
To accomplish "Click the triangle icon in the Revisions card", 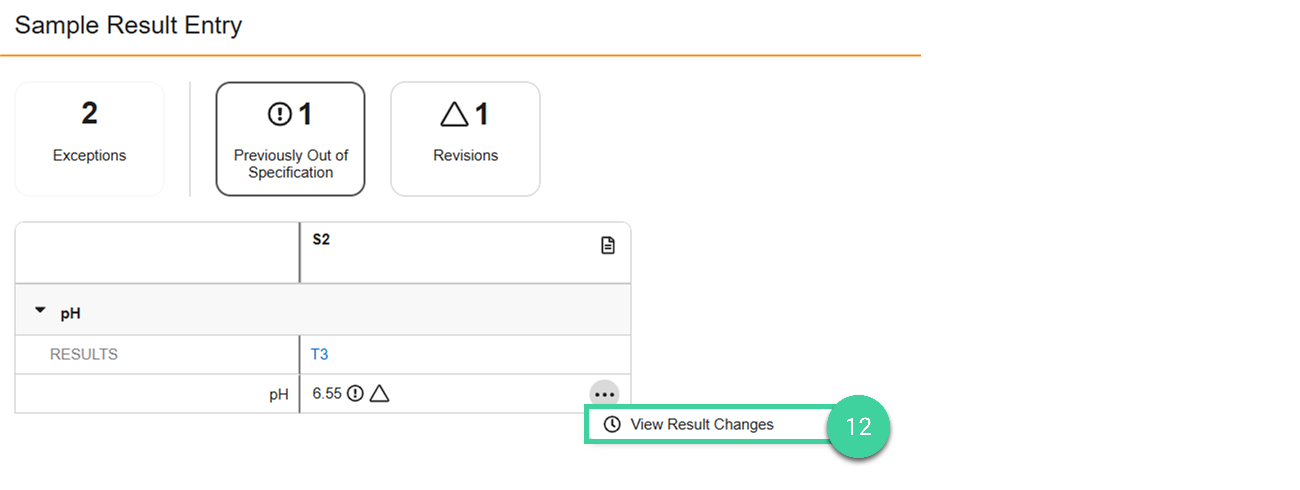I will (x=454, y=116).
